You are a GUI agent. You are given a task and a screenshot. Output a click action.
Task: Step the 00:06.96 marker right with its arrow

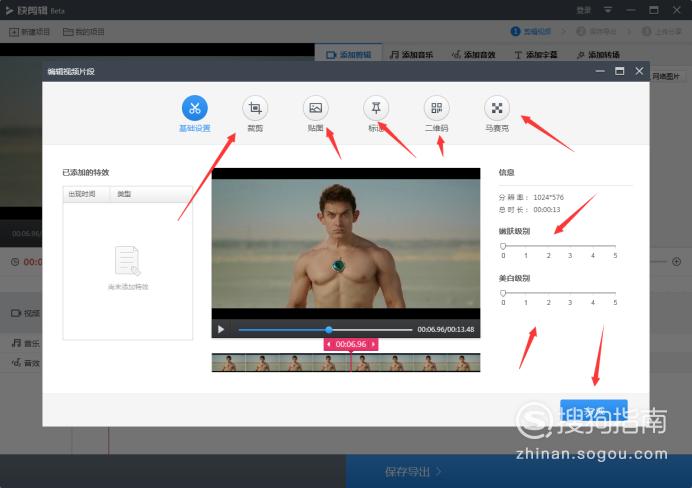click(373, 344)
